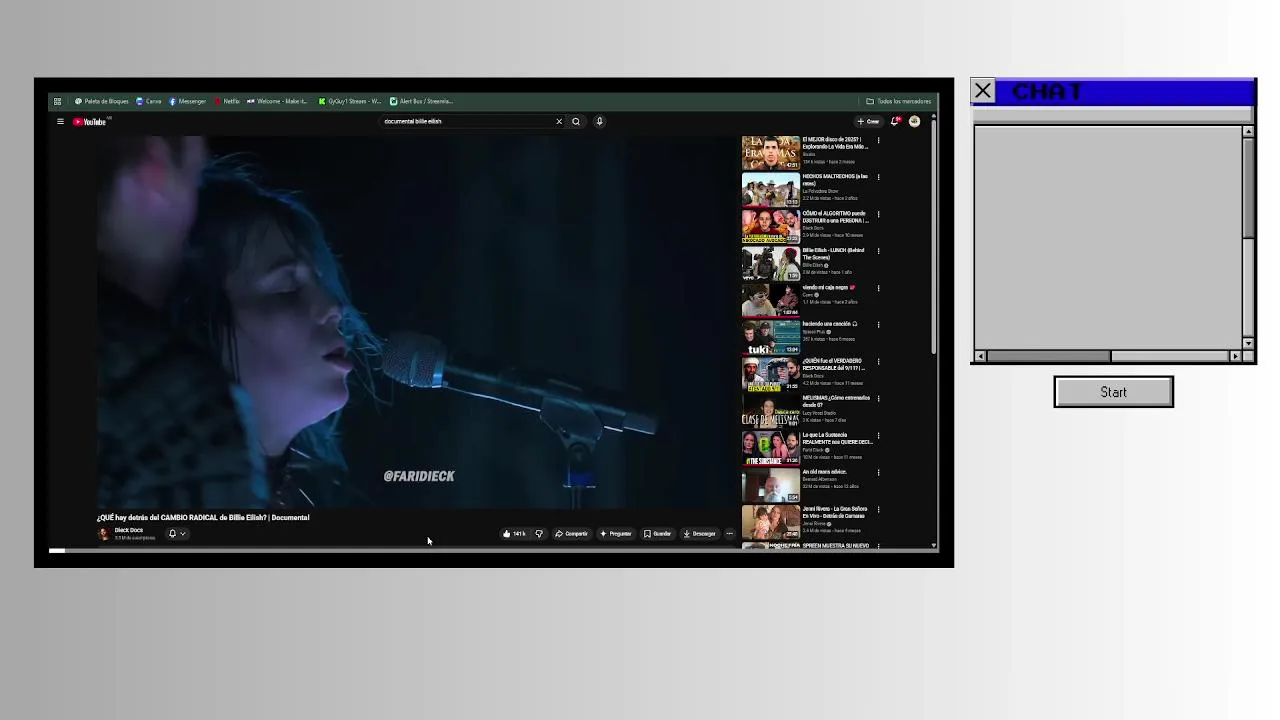
Task: Dislike the video with thumbs-down
Action: coord(539,533)
